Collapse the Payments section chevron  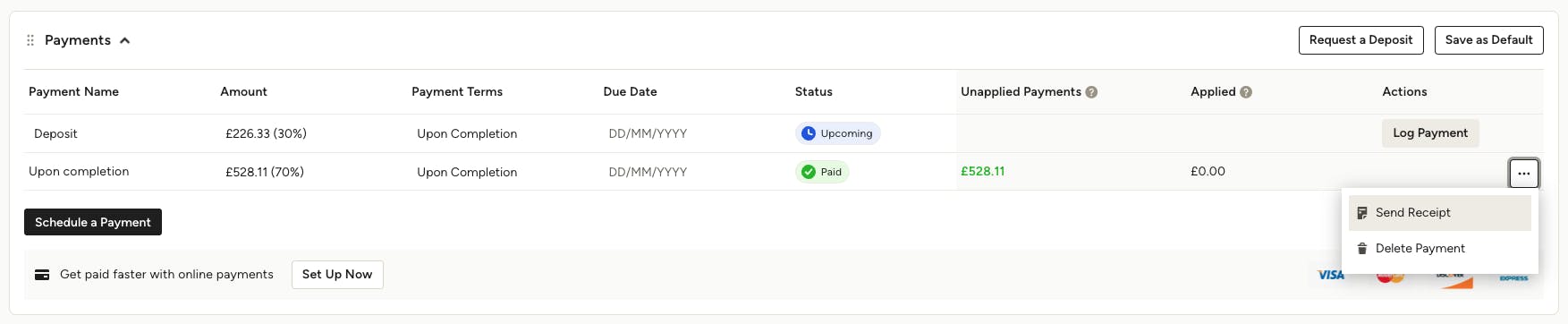(x=125, y=40)
